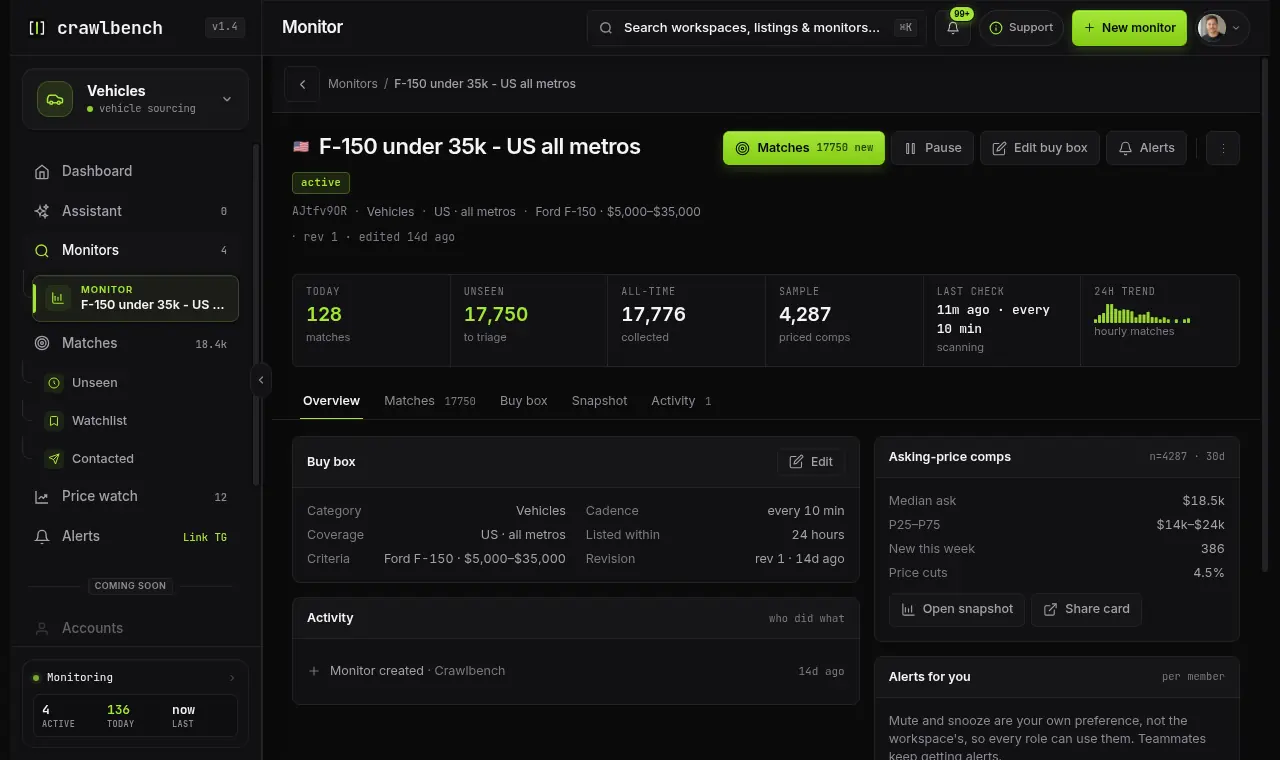
Task: Open the notifications bell in header
Action: 953,28
